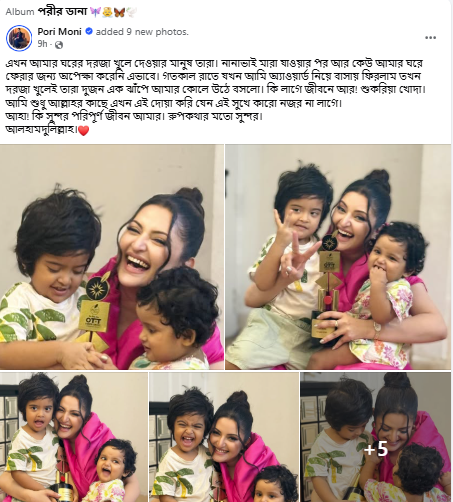Open the three-dot post options menu

[x=430, y=38]
